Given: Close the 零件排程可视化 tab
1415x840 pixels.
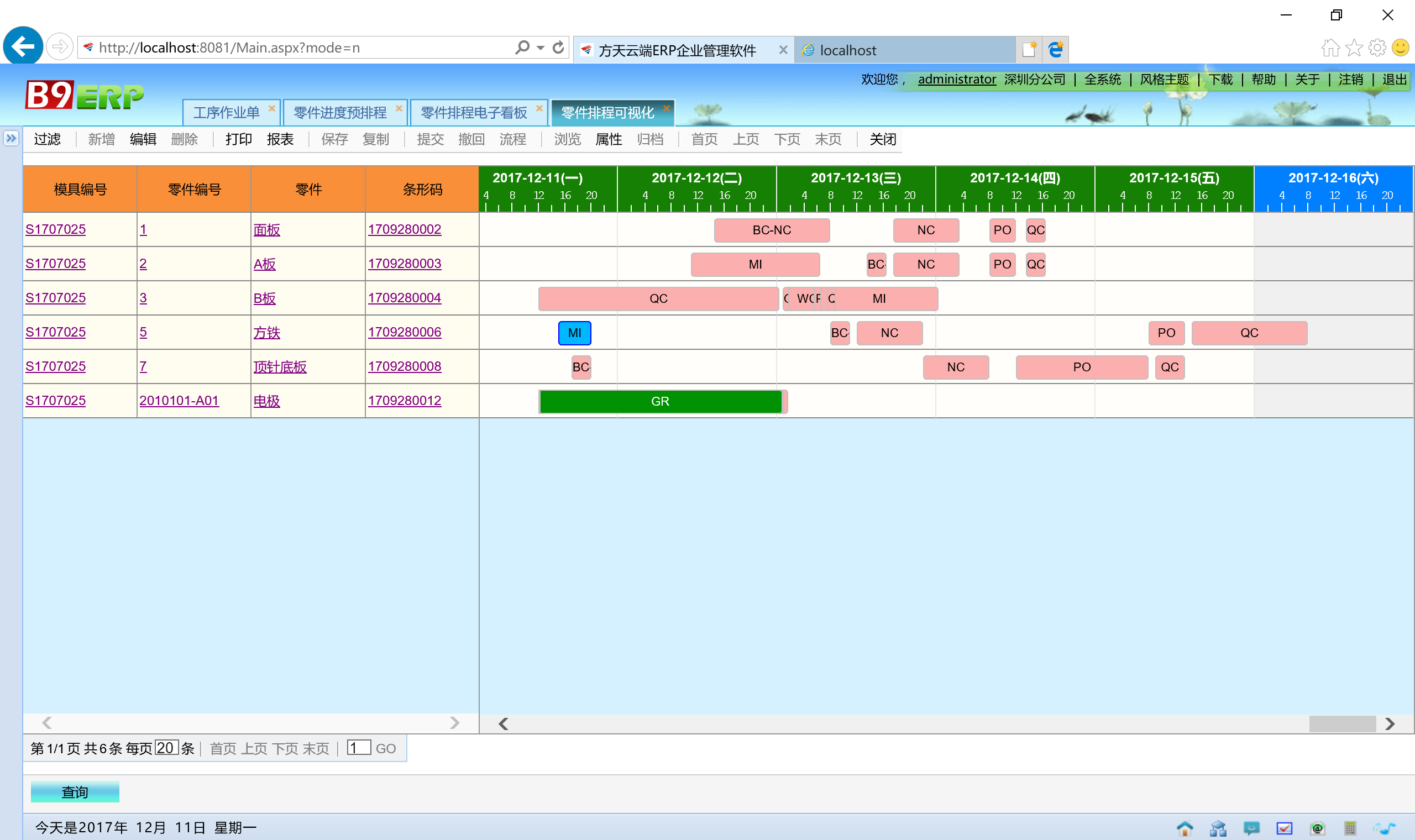Looking at the screenshot, I should coord(666,108).
